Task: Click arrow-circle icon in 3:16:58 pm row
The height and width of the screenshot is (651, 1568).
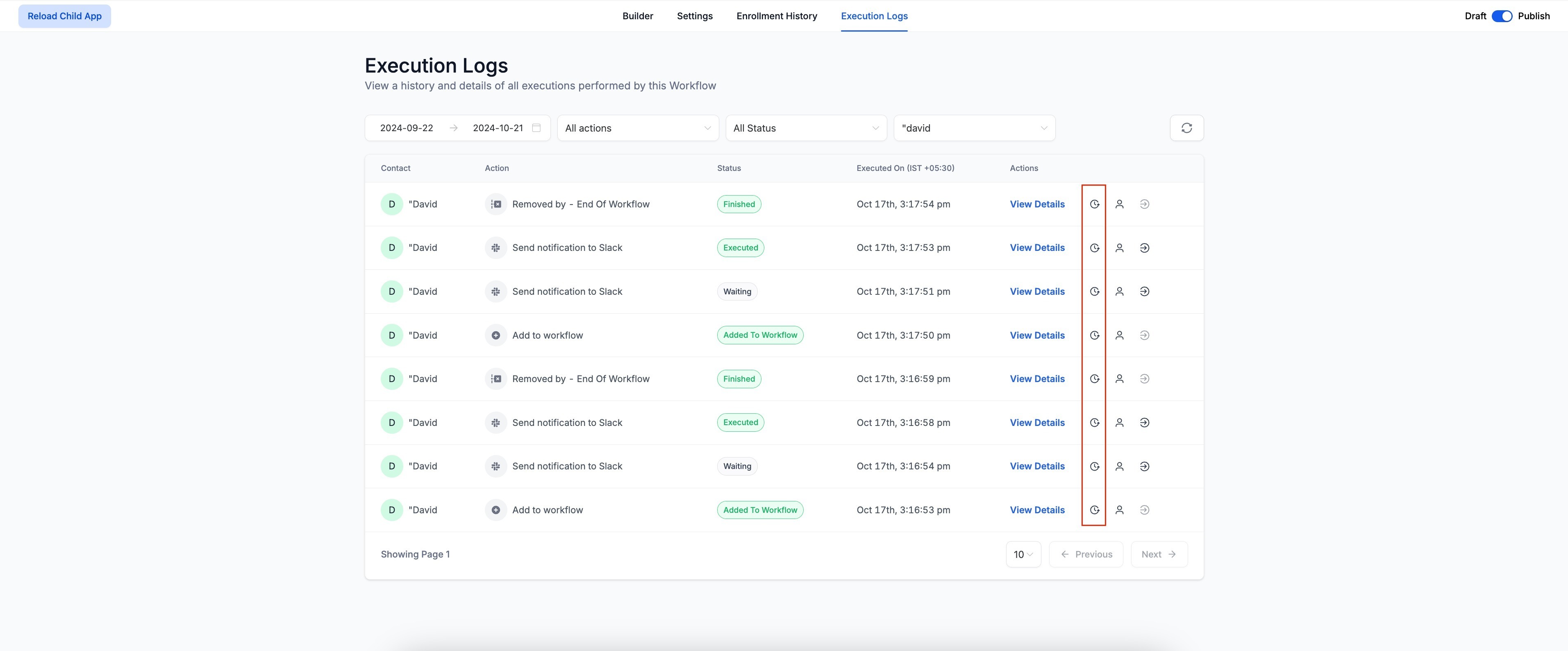Action: point(1144,423)
